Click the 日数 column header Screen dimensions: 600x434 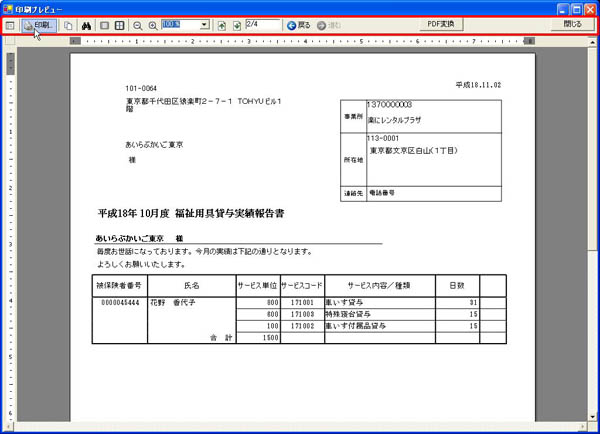(x=457, y=286)
